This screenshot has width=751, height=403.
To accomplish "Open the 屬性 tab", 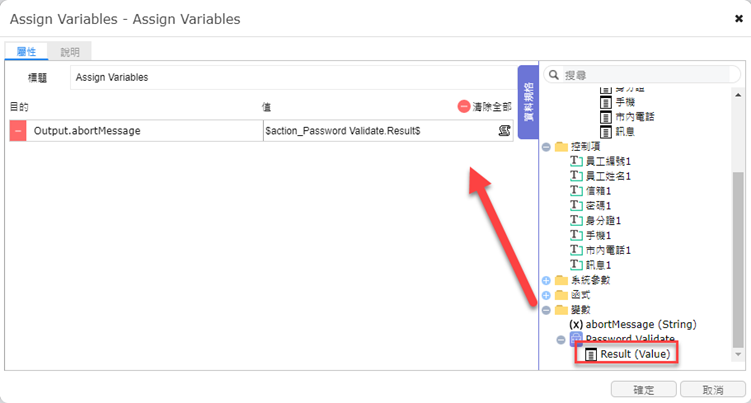I will (x=26, y=51).
